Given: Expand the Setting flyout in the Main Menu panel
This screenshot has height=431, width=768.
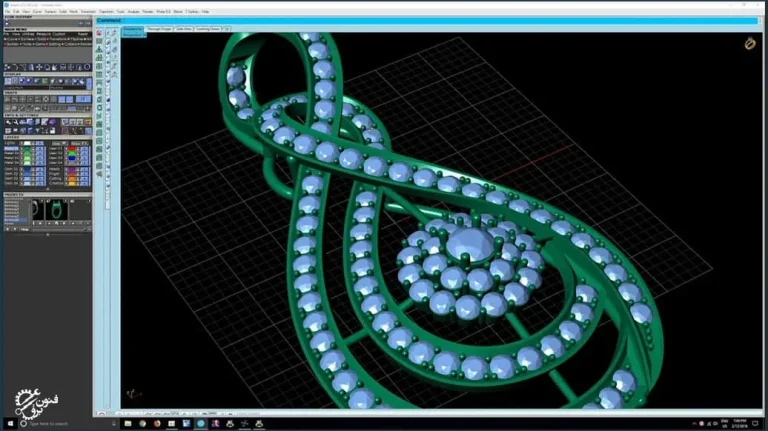Looking at the screenshot, I should coord(54,44).
